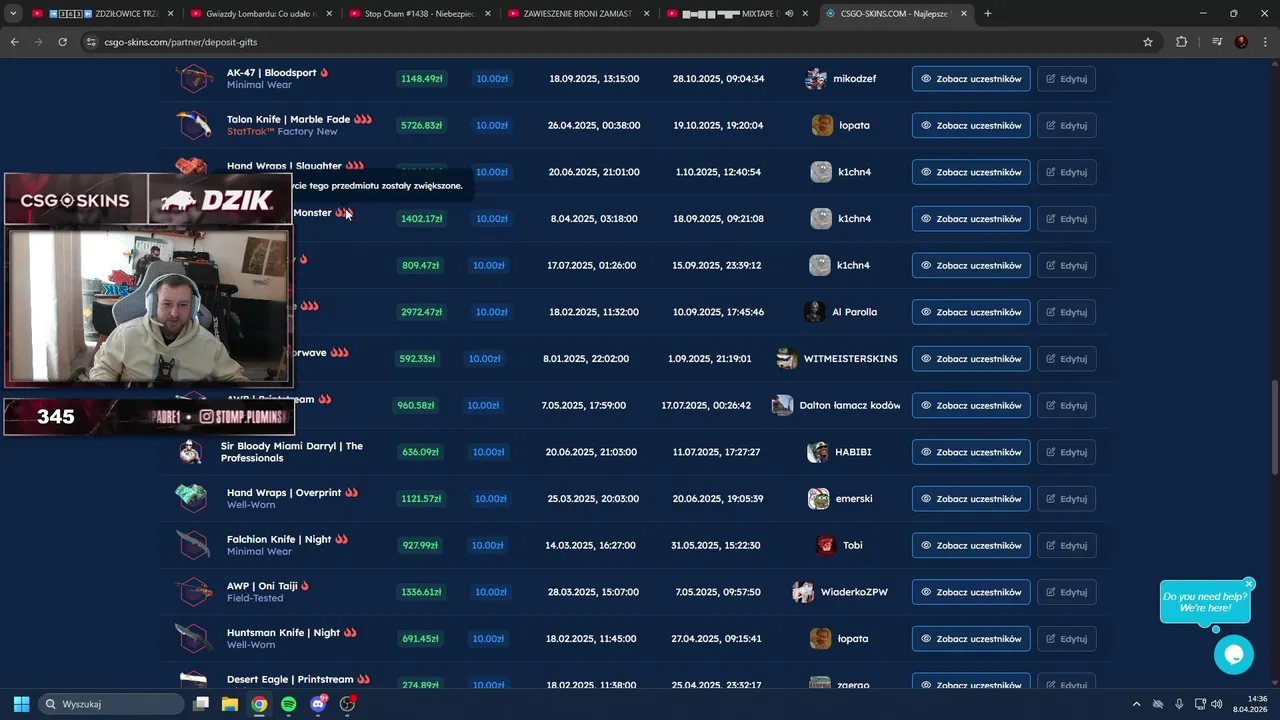Click Edytuj for AK-47 Bloodsport
The height and width of the screenshot is (720, 1280).
[x=1066, y=79]
